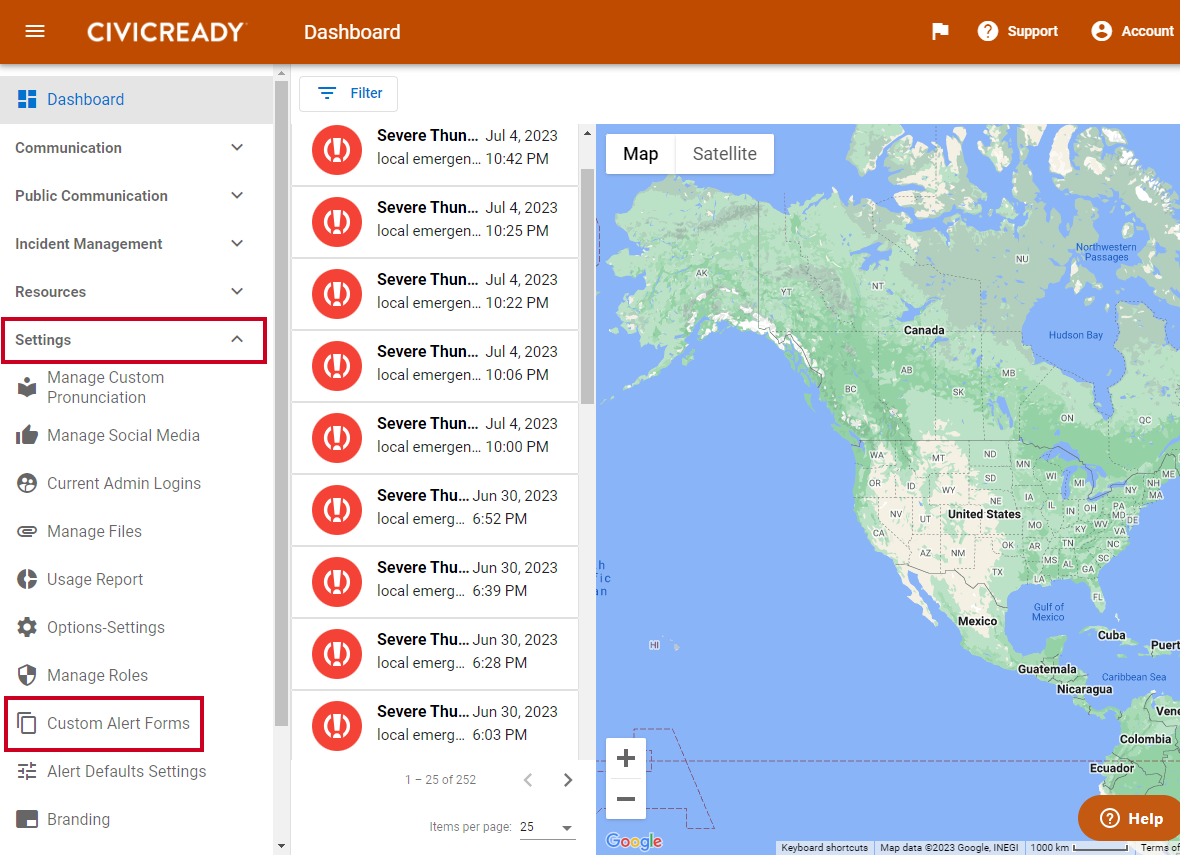This screenshot has height=855, width=1180.
Task: Click alert icon for Jun 30 6:52 PM
Action: click(x=337, y=510)
